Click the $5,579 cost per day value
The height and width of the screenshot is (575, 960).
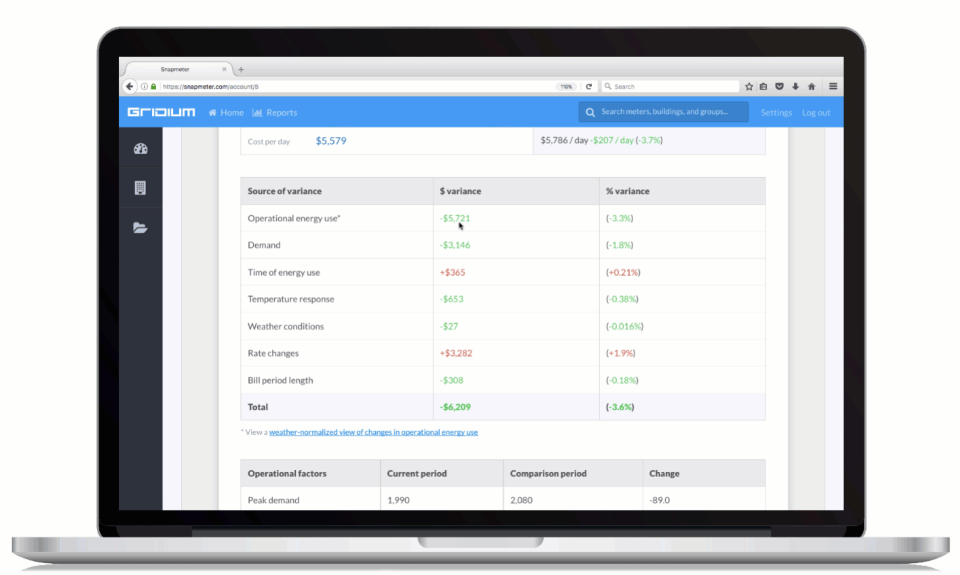(x=331, y=141)
